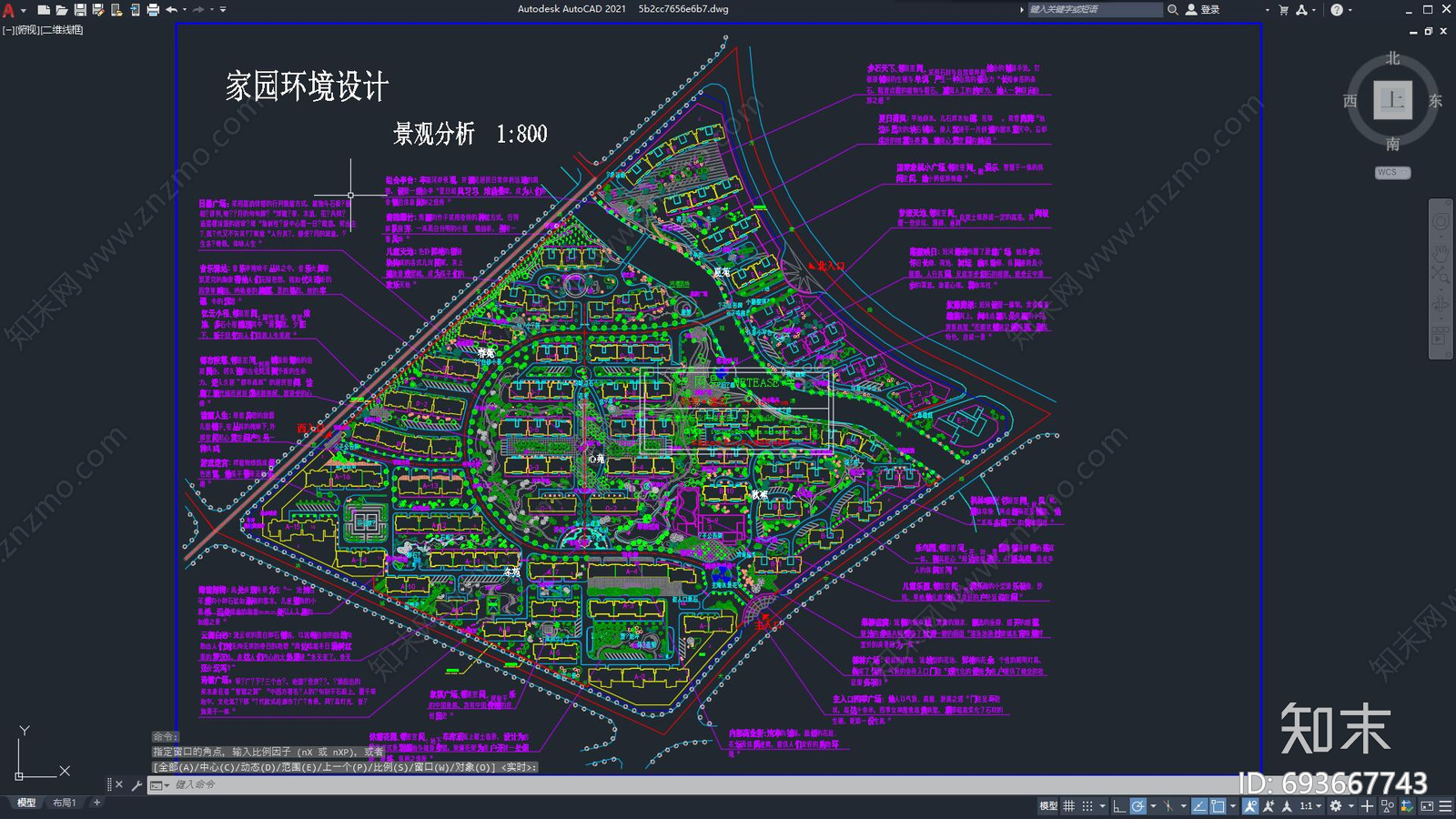Click the WCS button under the ViewCube
1456x819 pixels.
(x=1390, y=171)
